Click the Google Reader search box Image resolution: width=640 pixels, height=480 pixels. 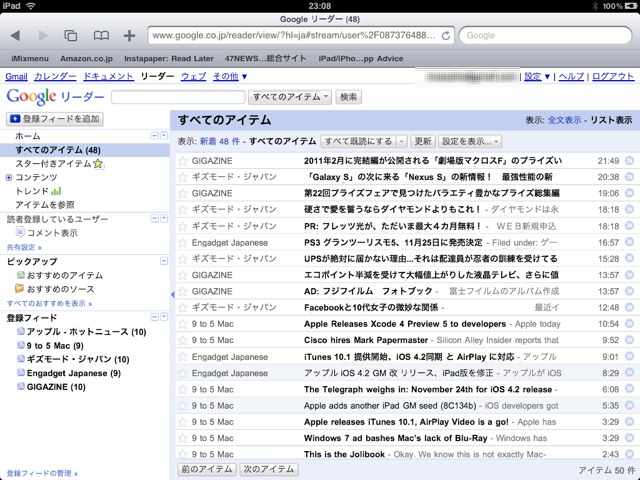(178, 97)
